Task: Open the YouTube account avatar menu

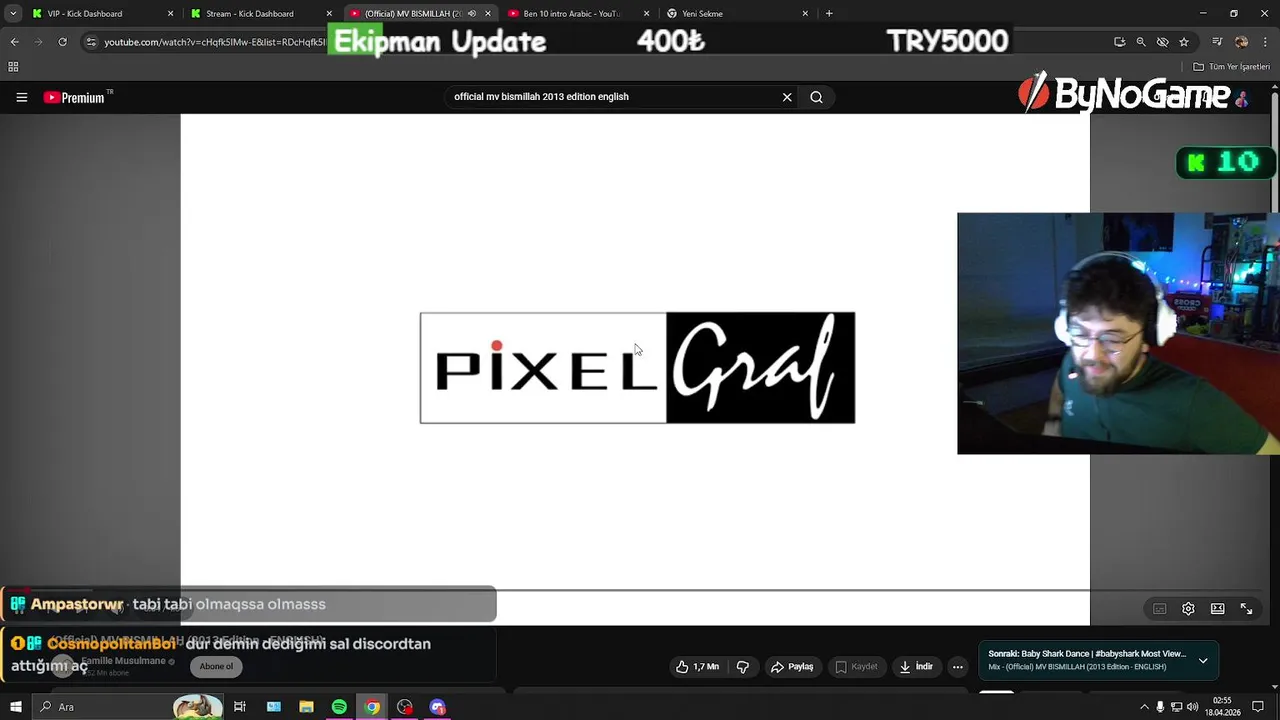Action: [1241, 97]
